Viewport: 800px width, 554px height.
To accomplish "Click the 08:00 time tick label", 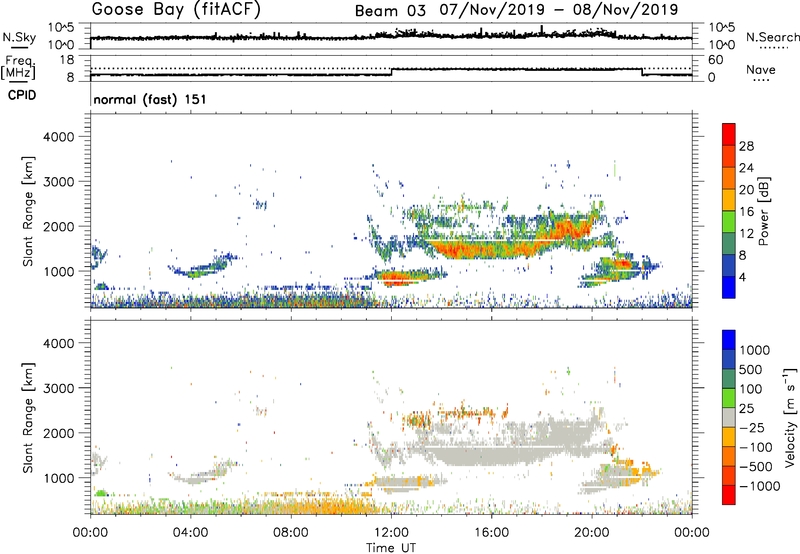I will tap(291, 533).
